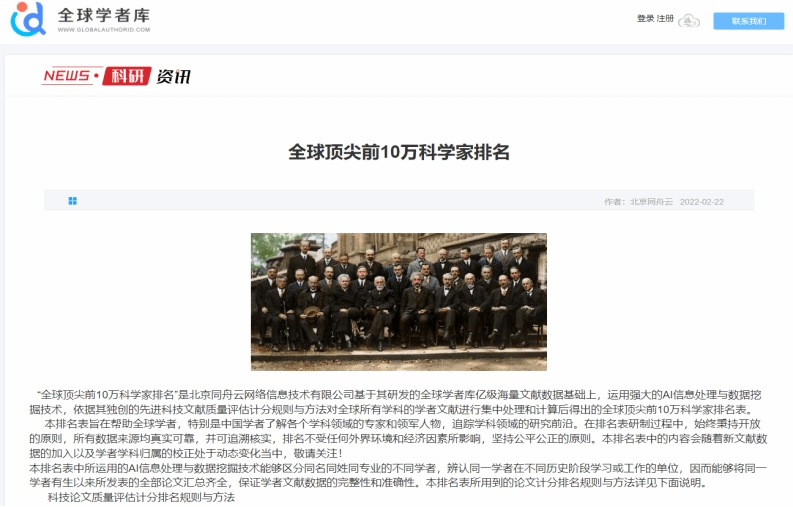The height and width of the screenshot is (507, 793).
Task: Click the 全球学者库 logo icon
Action: (x=28, y=19)
